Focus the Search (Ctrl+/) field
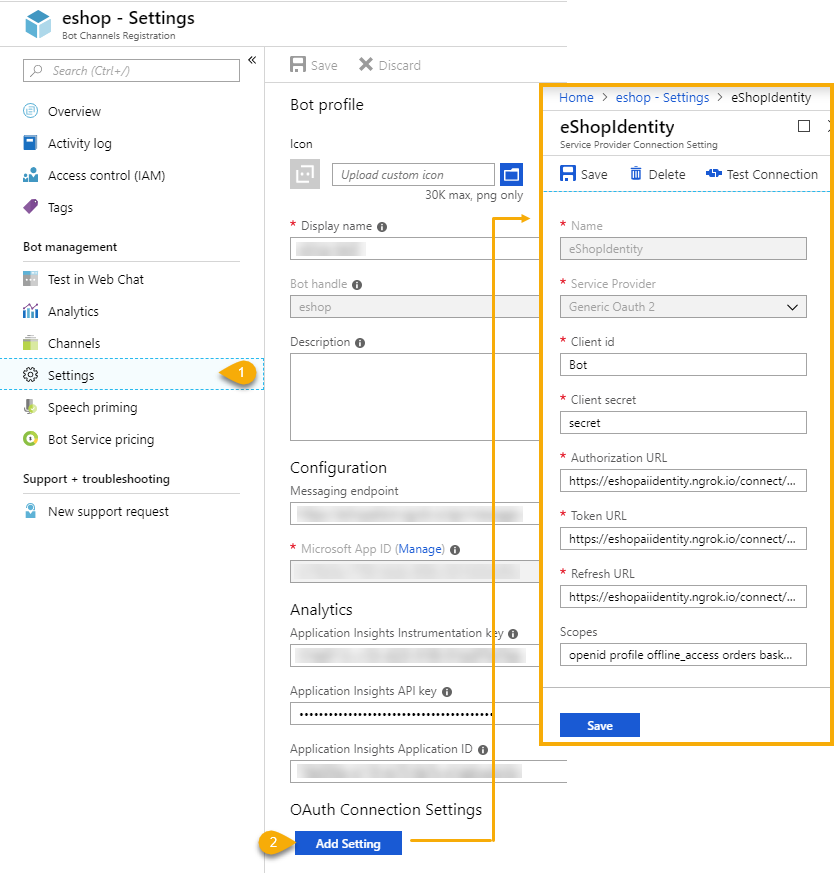834x873 pixels. (x=131, y=71)
